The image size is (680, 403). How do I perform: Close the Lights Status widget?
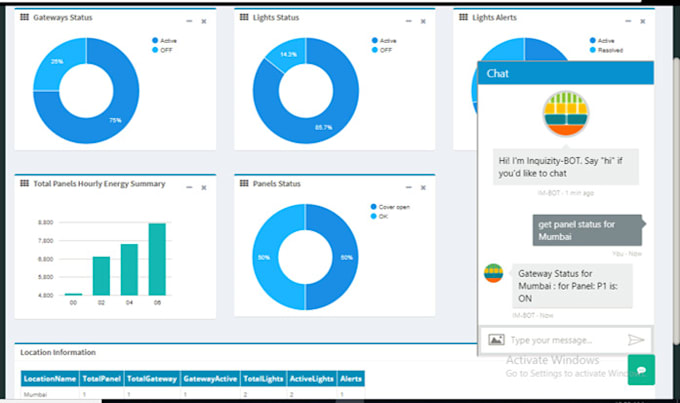click(423, 21)
